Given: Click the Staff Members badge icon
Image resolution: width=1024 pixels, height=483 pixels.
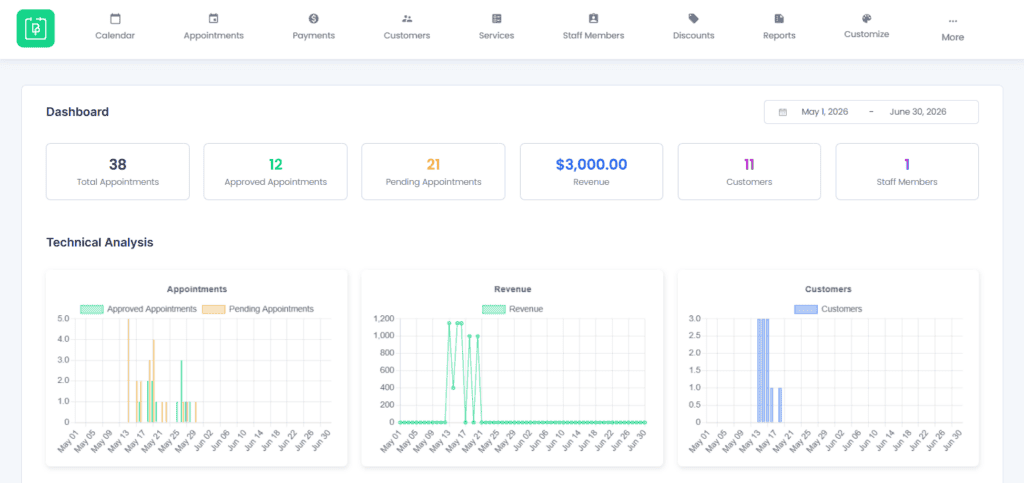Looking at the screenshot, I should [593, 18].
